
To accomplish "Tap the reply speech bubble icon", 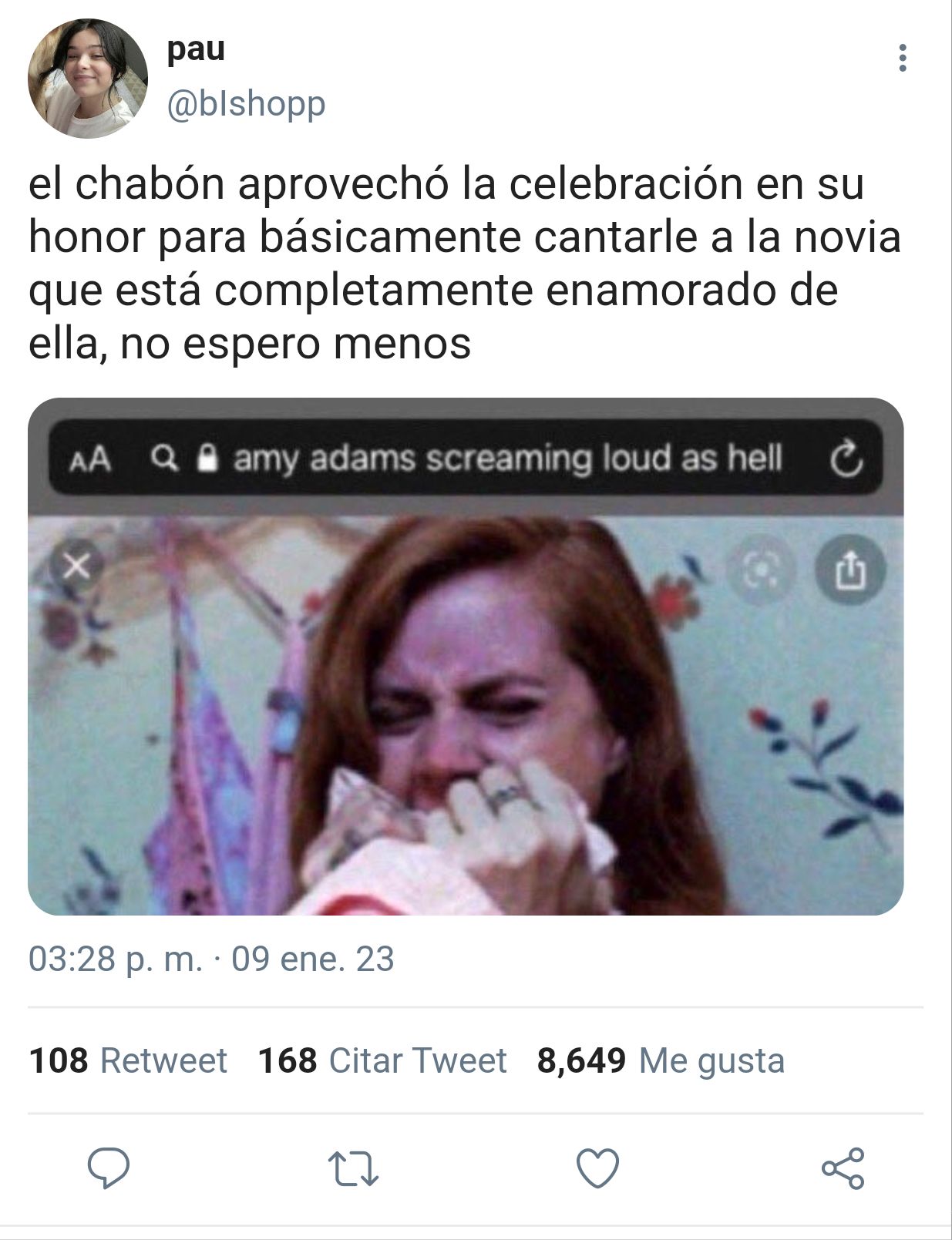I will 109,1168.
